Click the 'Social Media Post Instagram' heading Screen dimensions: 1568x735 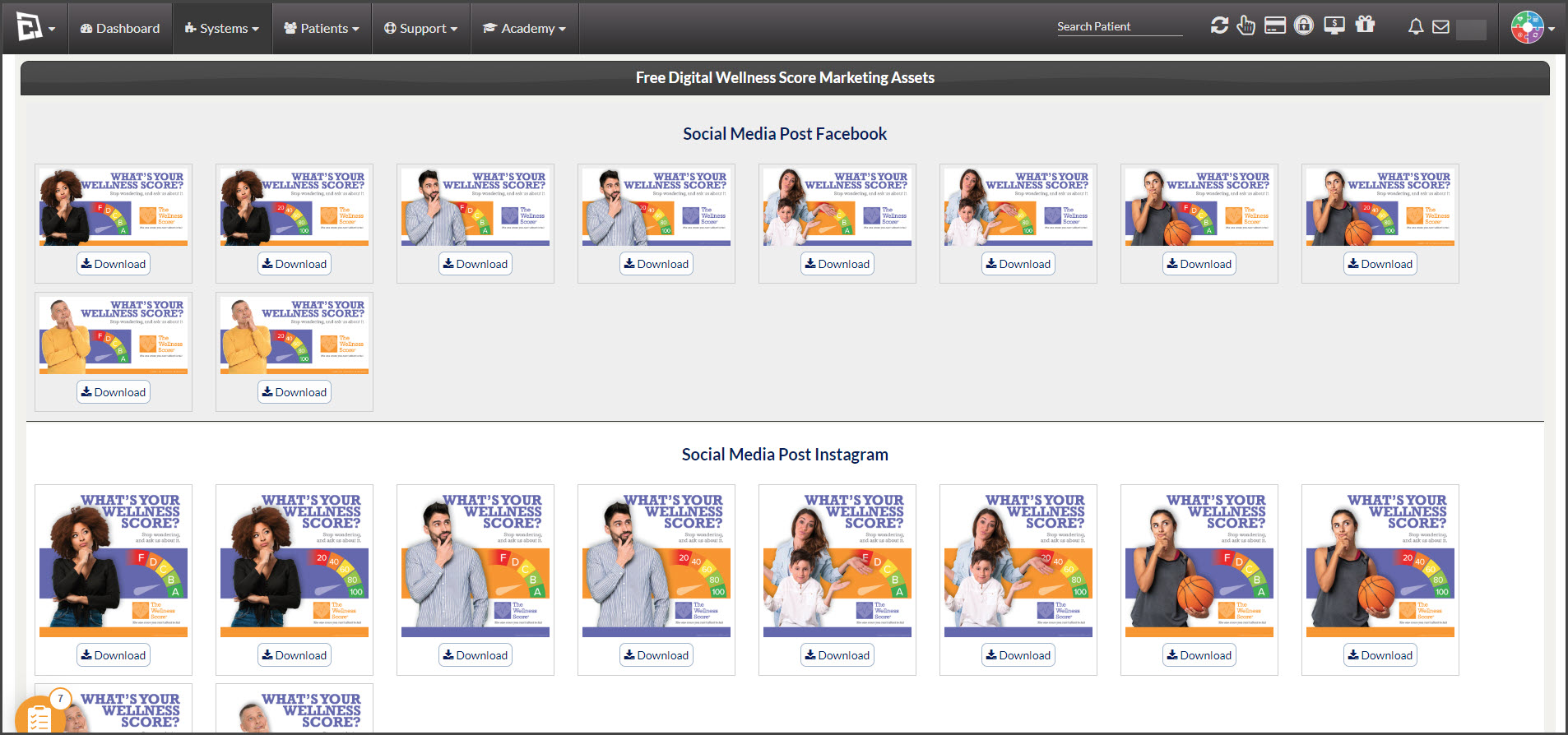point(785,455)
